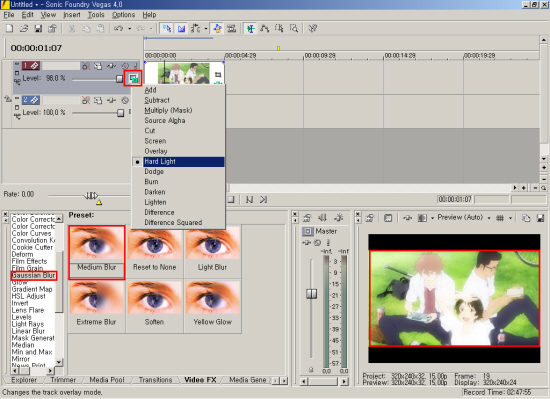Viewport: 550px width, 399px height.
Task: Select Lens Flare in the FX list
Action: tap(28, 310)
